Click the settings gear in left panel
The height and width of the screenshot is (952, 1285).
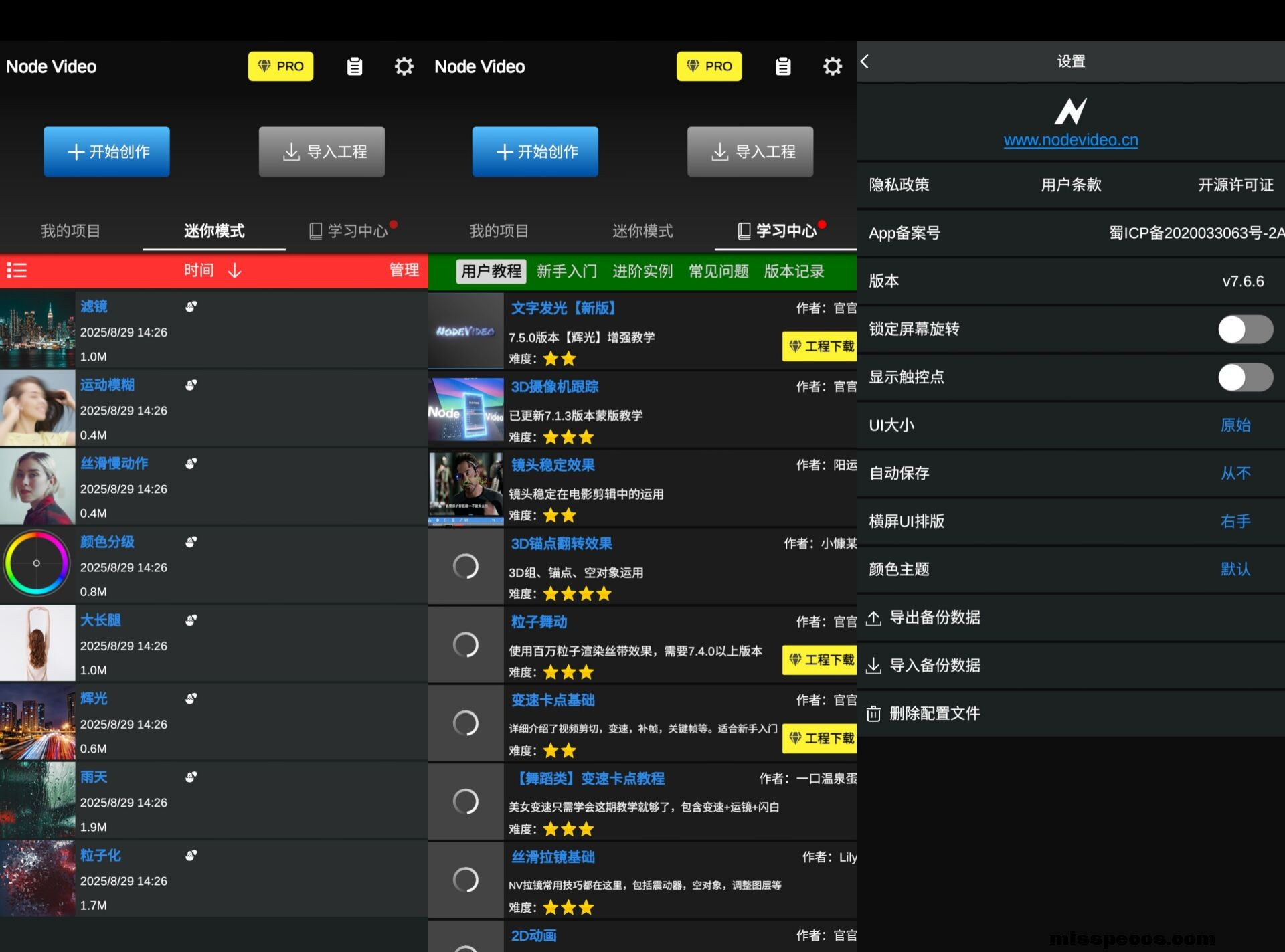click(x=404, y=66)
